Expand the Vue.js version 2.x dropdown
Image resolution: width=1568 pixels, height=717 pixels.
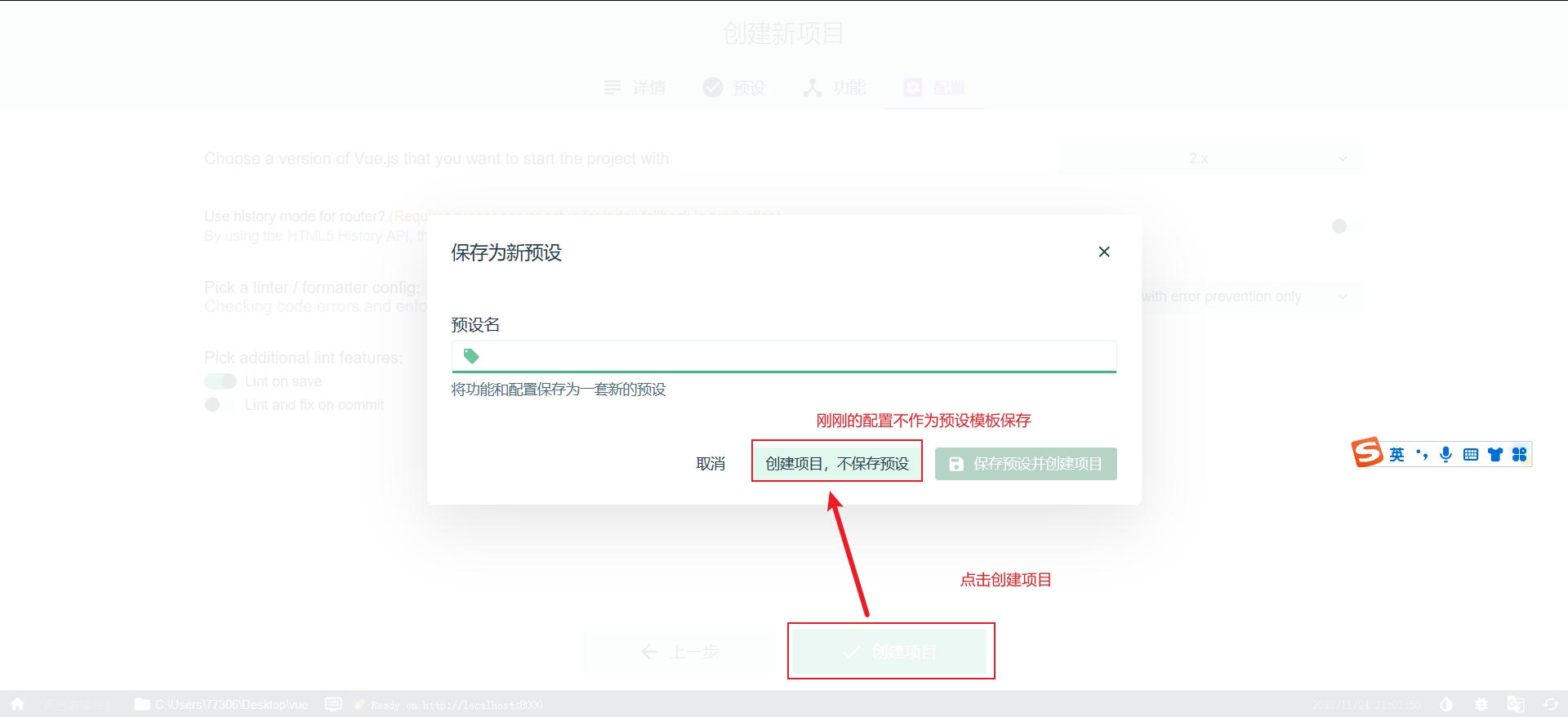point(1209,158)
